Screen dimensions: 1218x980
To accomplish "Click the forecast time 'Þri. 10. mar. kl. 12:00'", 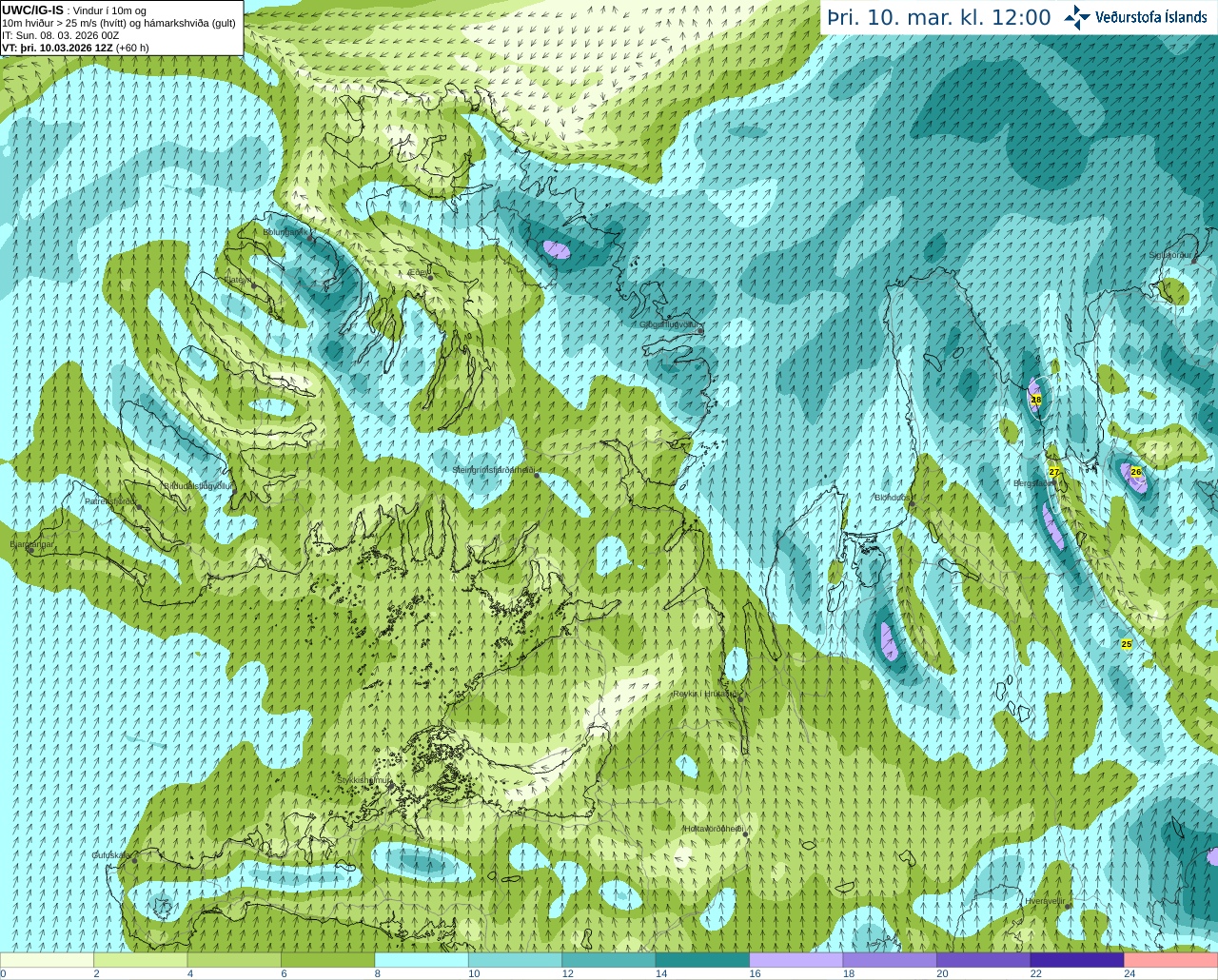I will coord(938,18).
